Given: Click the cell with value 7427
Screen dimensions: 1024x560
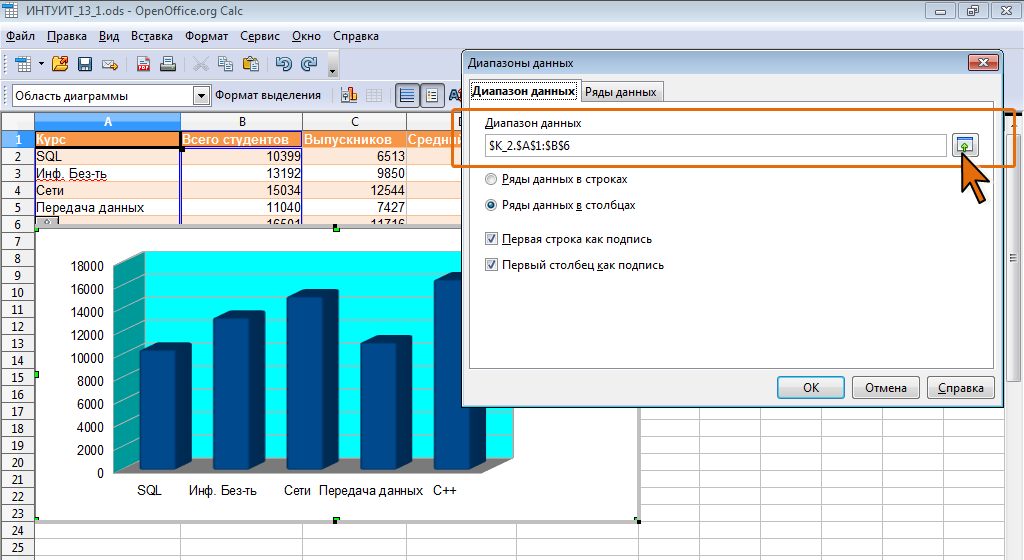Looking at the screenshot, I should pos(355,208).
